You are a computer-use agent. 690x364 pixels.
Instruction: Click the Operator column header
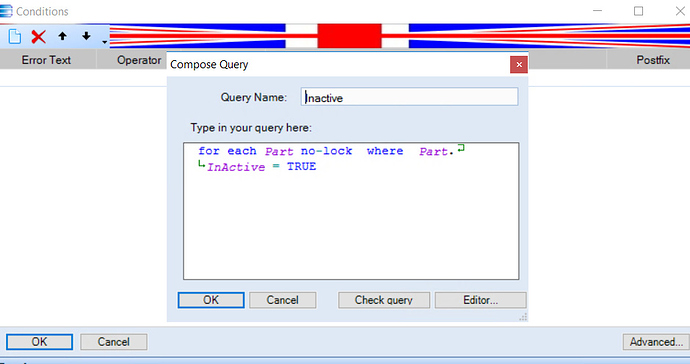click(139, 60)
